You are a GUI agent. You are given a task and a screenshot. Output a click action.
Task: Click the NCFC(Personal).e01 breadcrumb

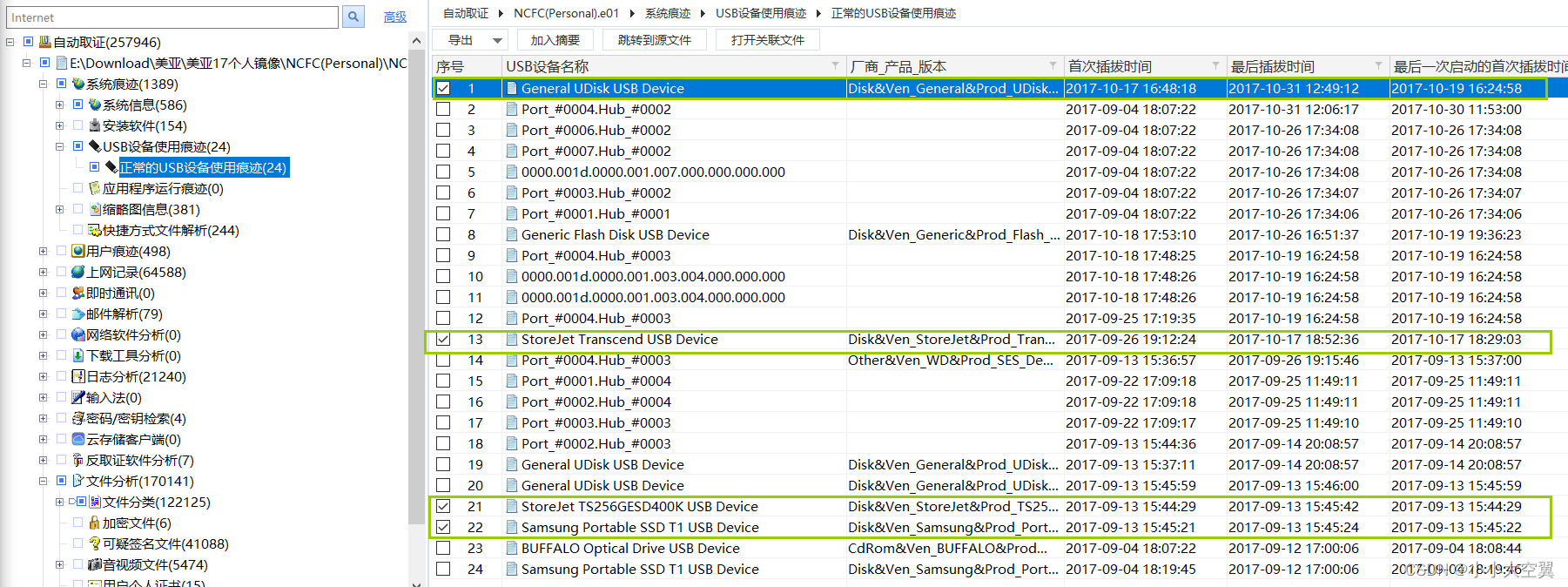pos(566,13)
